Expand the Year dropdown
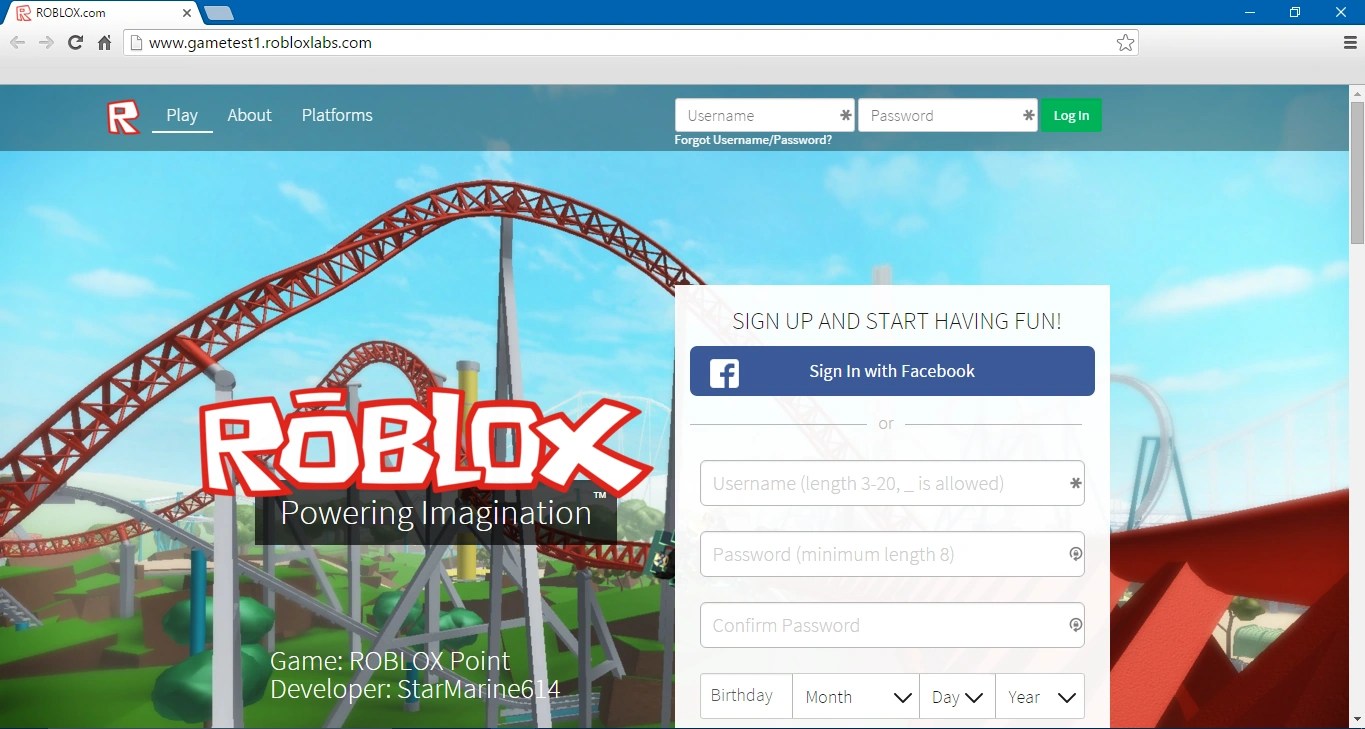The width and height of the screenshot is (1365, 729). click(1040, 696)
